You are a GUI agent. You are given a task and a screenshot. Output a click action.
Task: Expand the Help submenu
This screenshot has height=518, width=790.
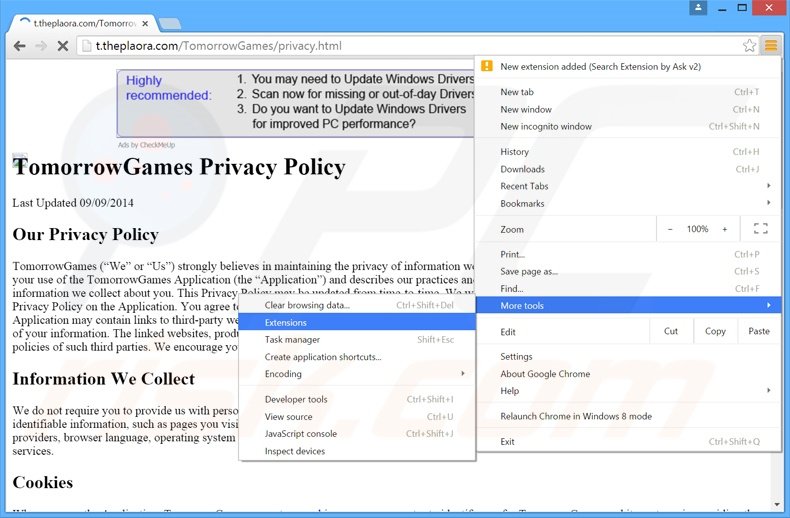tap(629, 391)
